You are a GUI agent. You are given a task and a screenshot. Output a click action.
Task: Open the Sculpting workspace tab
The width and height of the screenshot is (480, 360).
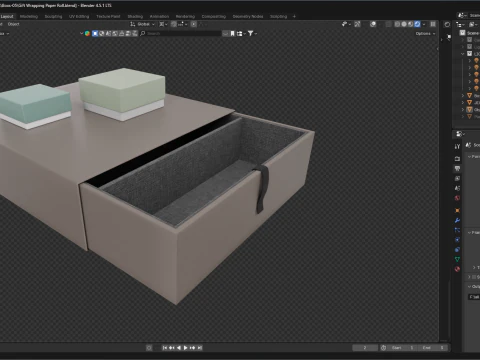pyautogui.click(x=53, y=16)
